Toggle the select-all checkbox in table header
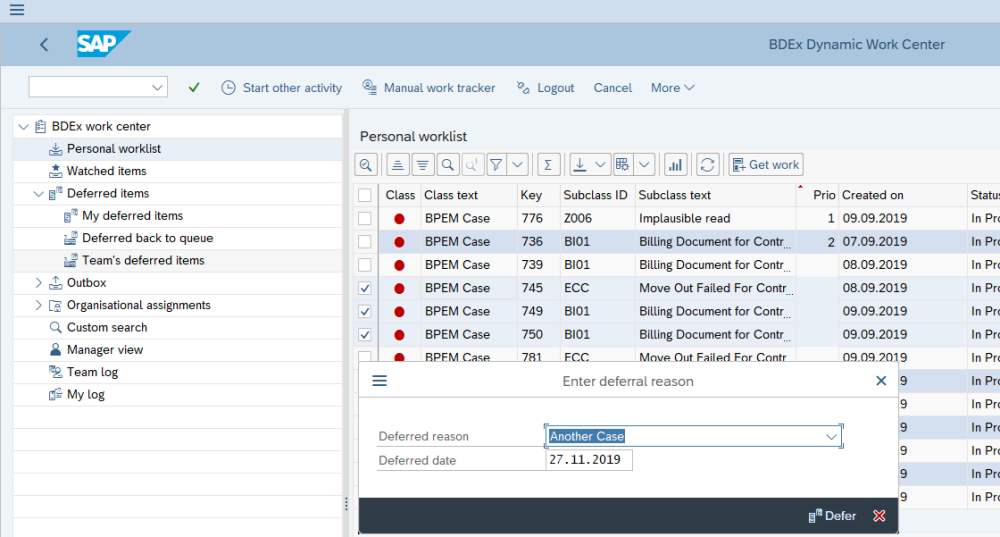Screen dimensions: 1000x537 (x=365, y=195)
